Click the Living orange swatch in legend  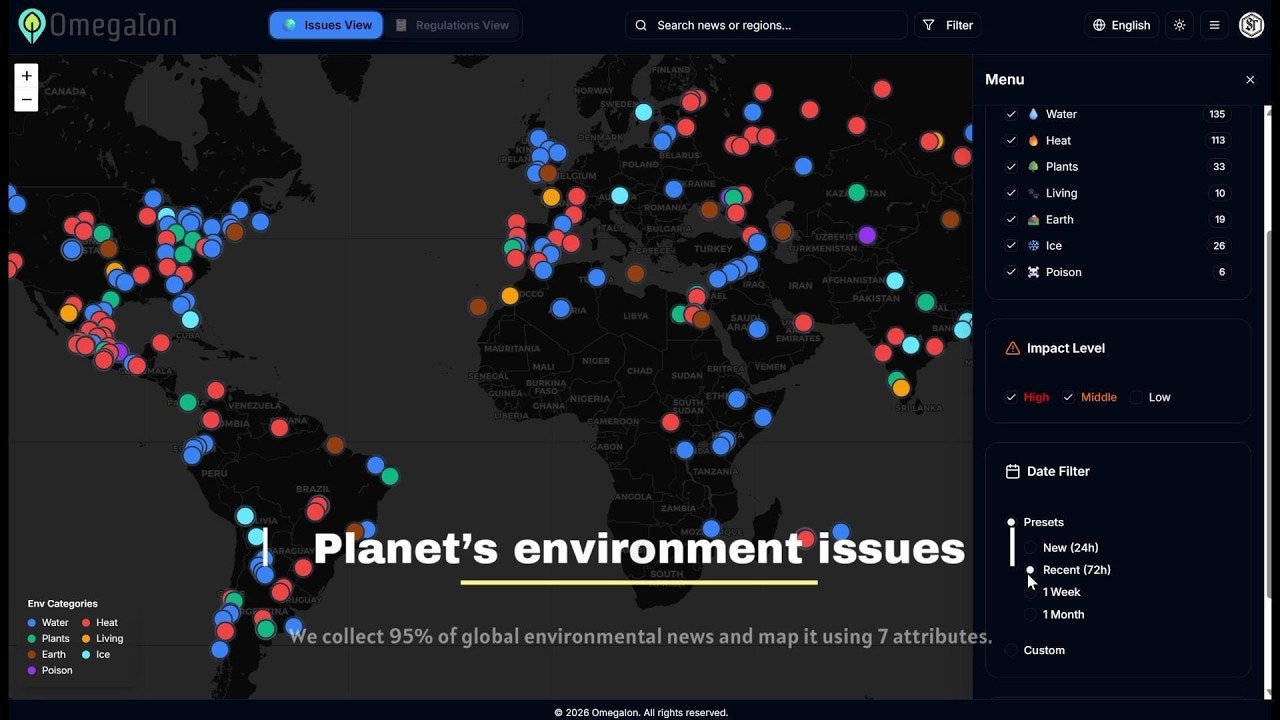[x=85, y=639]
